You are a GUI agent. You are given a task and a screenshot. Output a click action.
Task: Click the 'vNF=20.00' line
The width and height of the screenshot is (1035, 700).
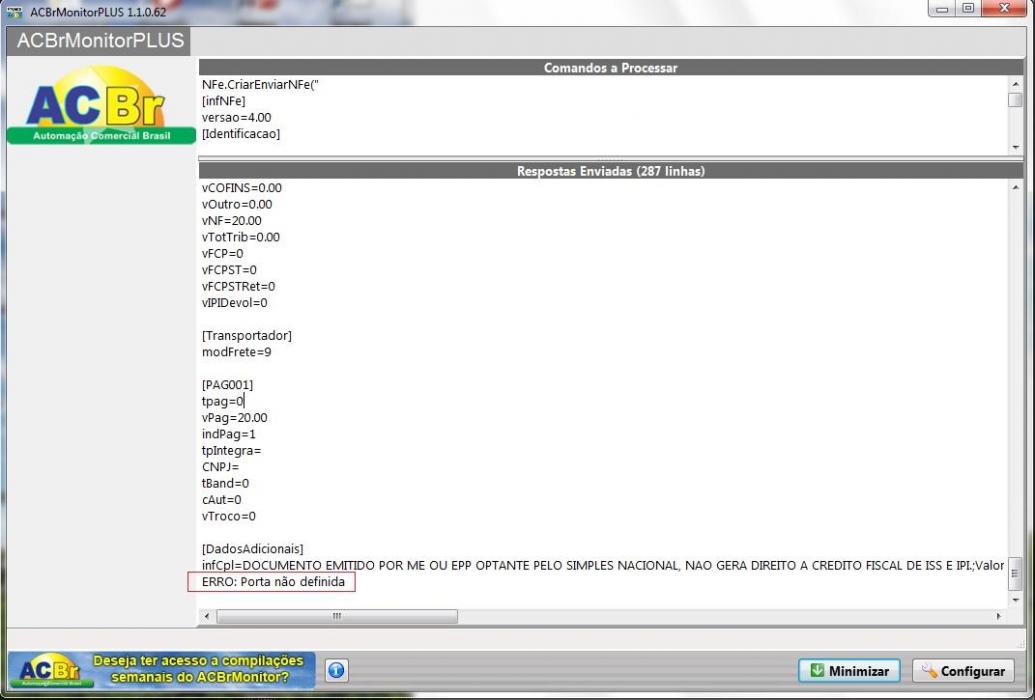(232, 221)
